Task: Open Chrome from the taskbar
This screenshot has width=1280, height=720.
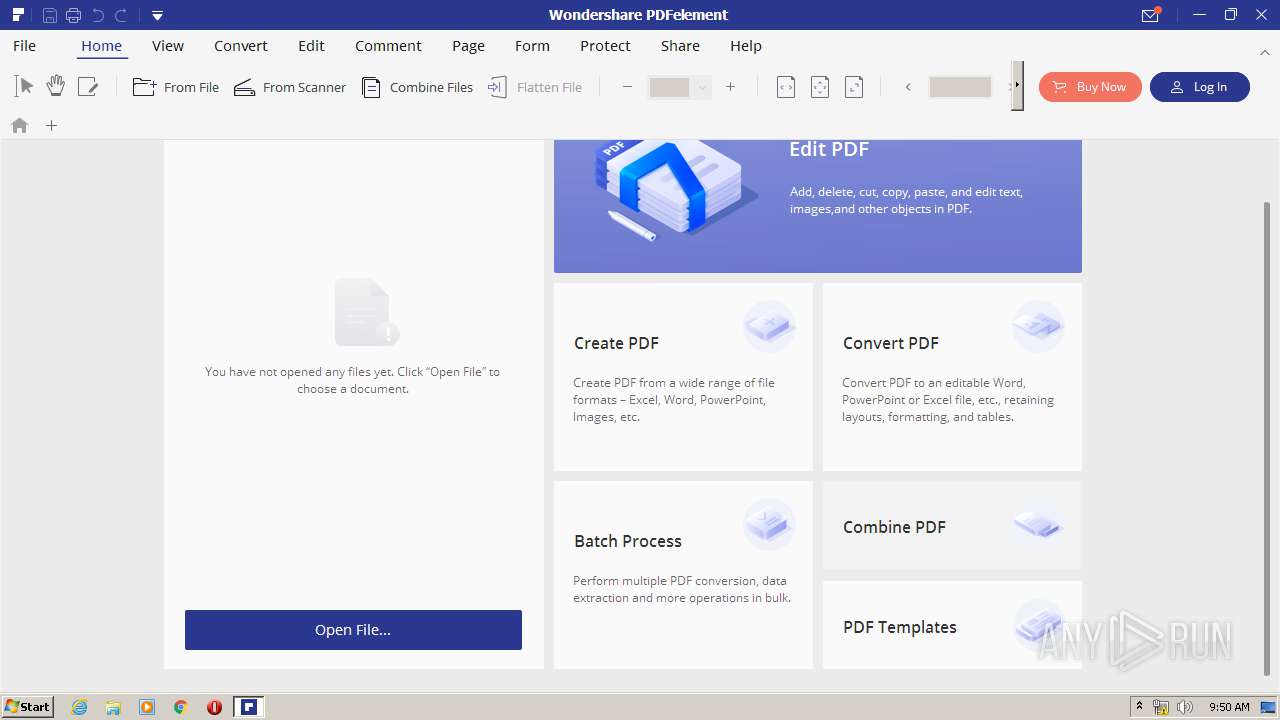Action: pos(180,707)
